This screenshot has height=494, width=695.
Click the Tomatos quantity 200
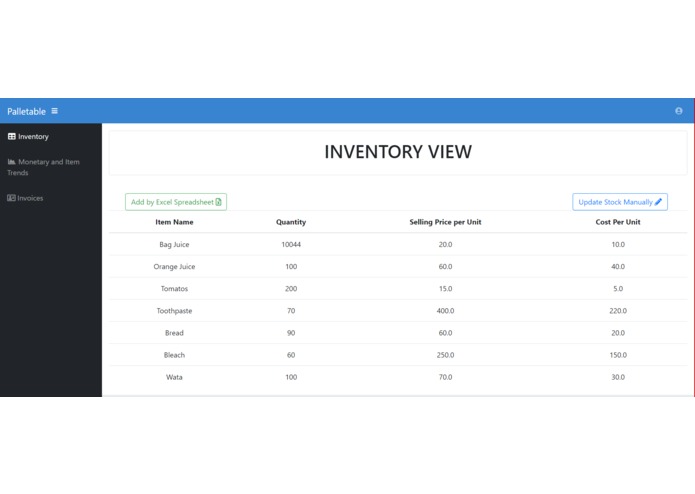pyautogui.click(x=291, y=288)
